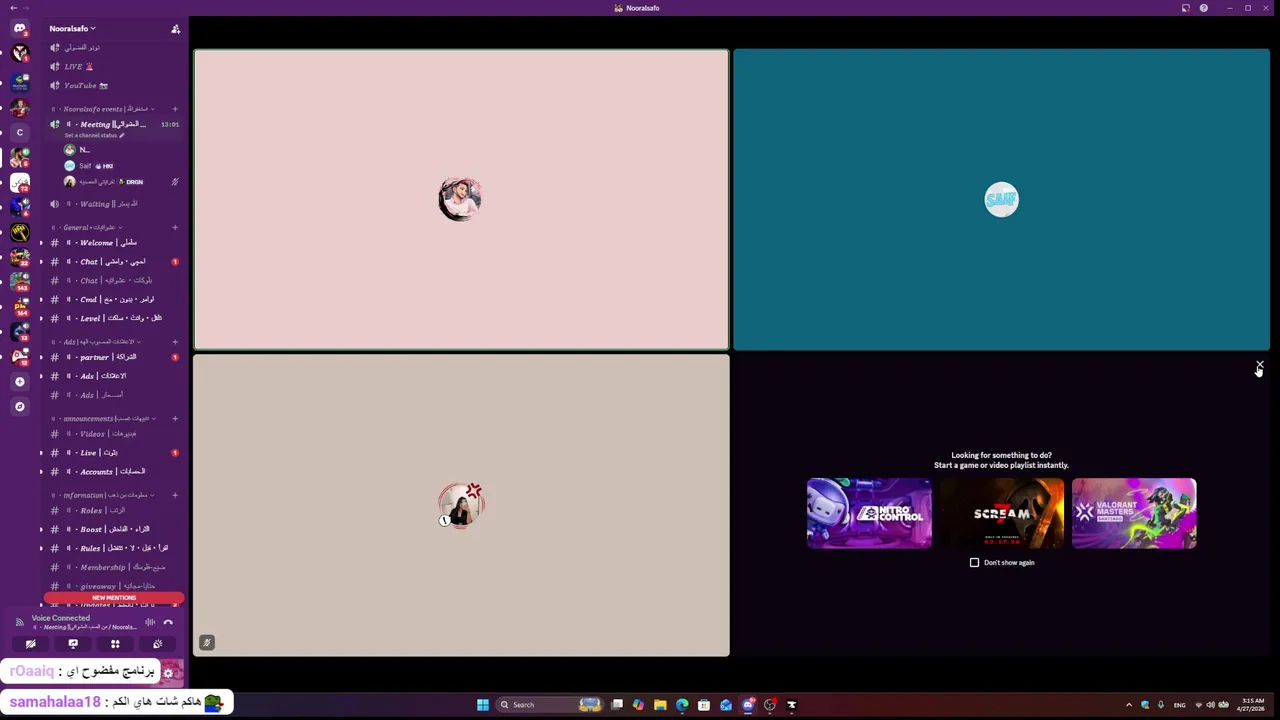Check the 'Don't show again' checkbox
The height and width of the screenshot is (720, 1280).
(x=975, y=562)
